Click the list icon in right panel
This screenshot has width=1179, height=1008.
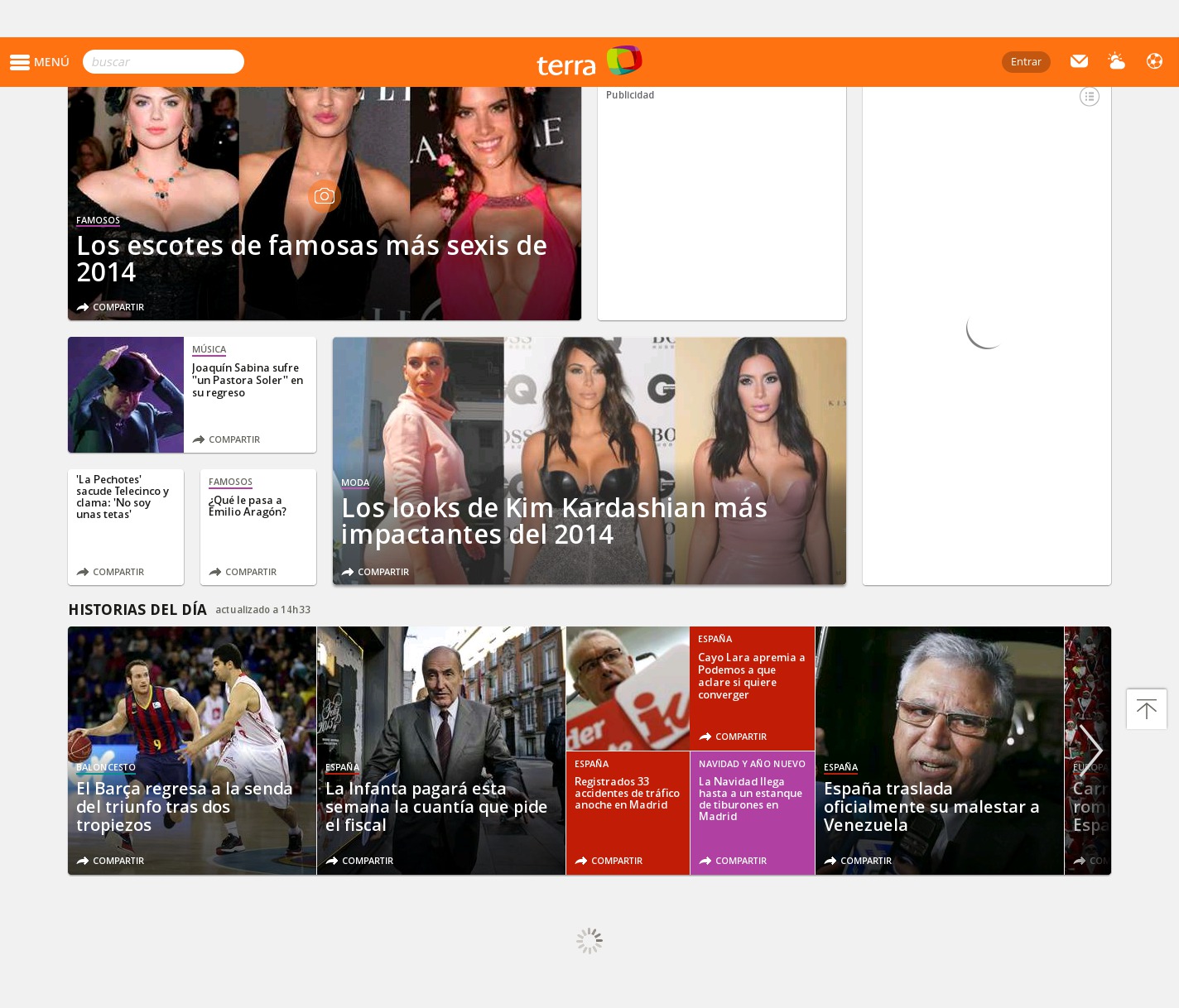click(x=1089, y=97)
